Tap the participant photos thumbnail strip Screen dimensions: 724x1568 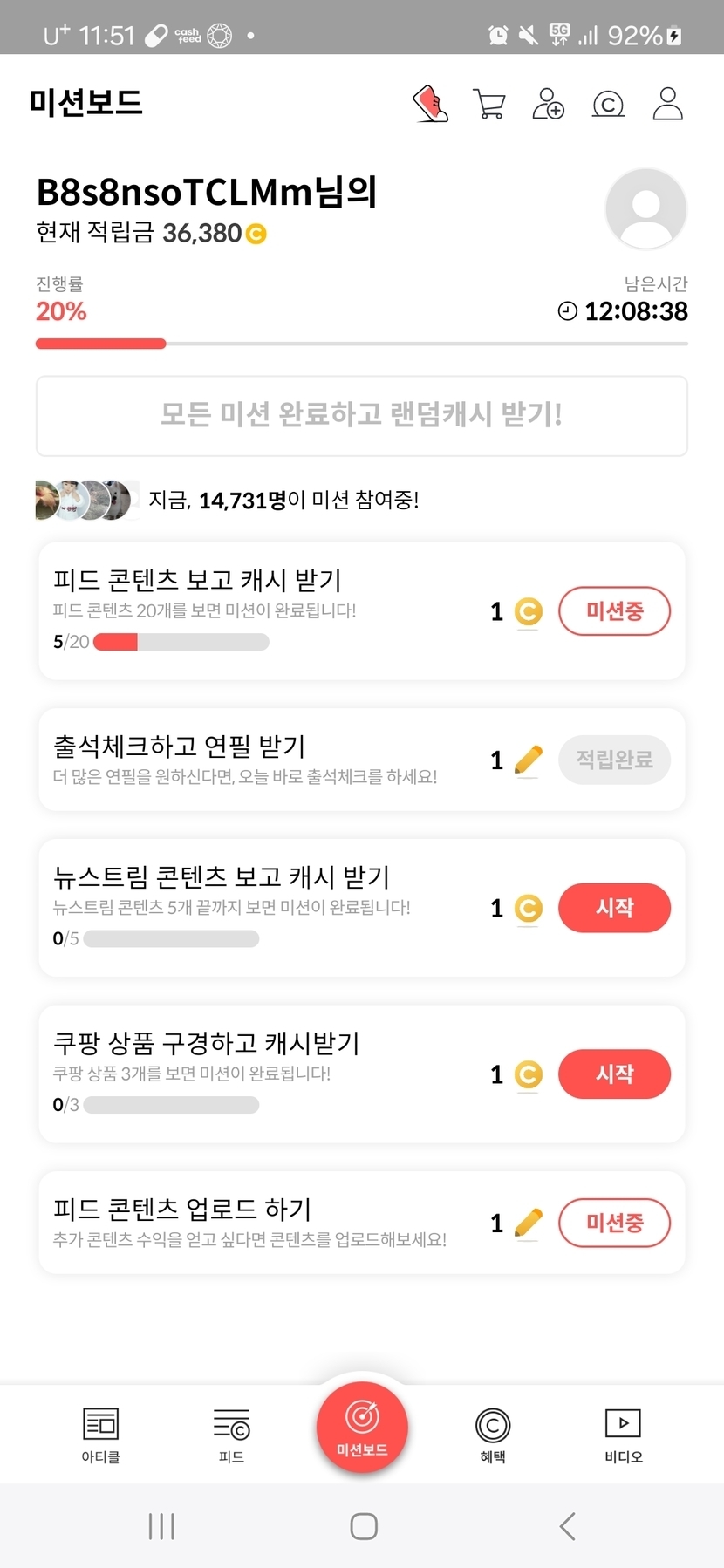[86, 500]
